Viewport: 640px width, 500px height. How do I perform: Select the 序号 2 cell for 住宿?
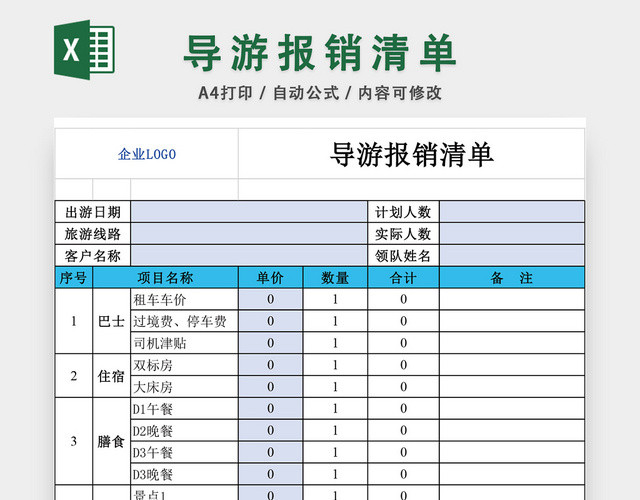[x=73, y=376]
